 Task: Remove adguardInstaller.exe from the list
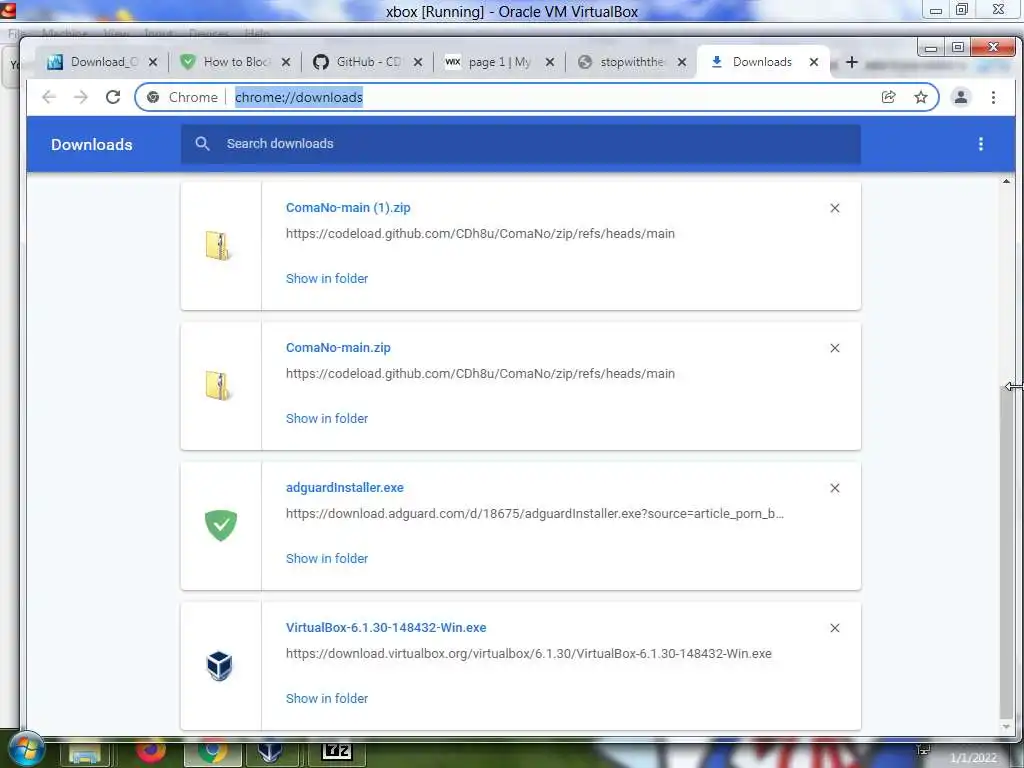835,488
